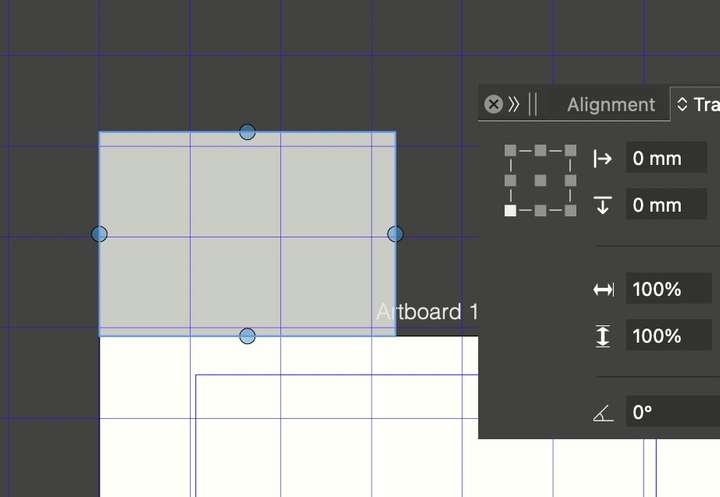Switch to the Alignment tab
The height and width of the screenshot is (497, 720).
click(x=610, y=104)
